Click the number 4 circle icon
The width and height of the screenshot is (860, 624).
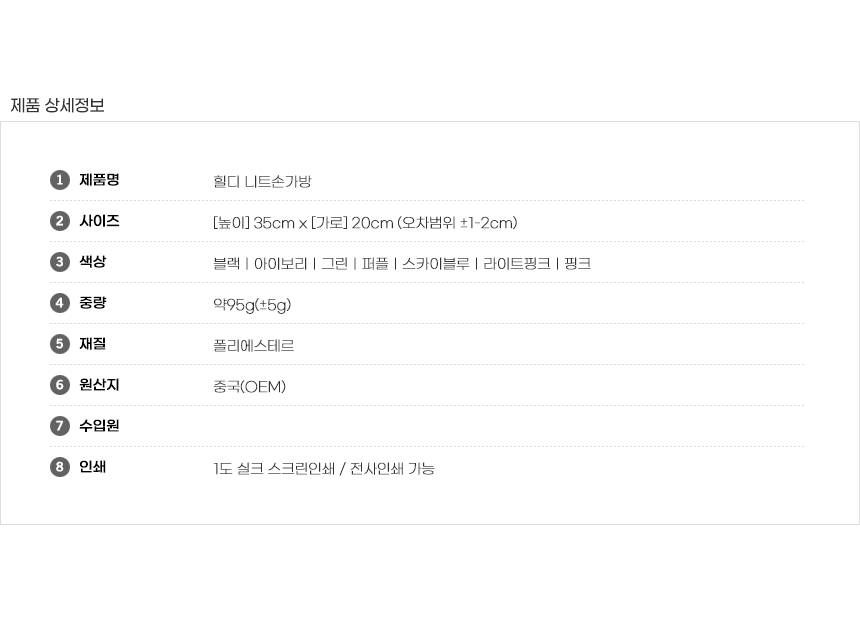59,303
